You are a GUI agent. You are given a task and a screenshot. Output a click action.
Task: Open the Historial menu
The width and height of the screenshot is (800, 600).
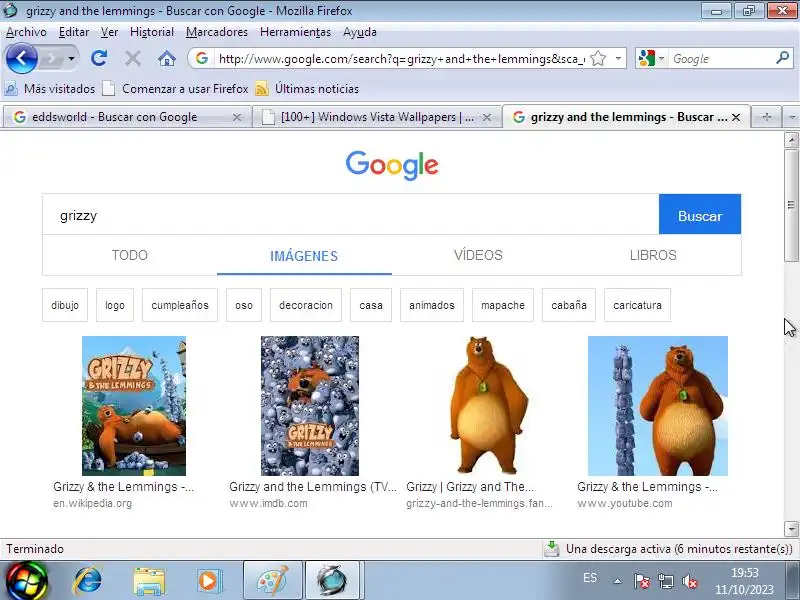pos(152,32)
